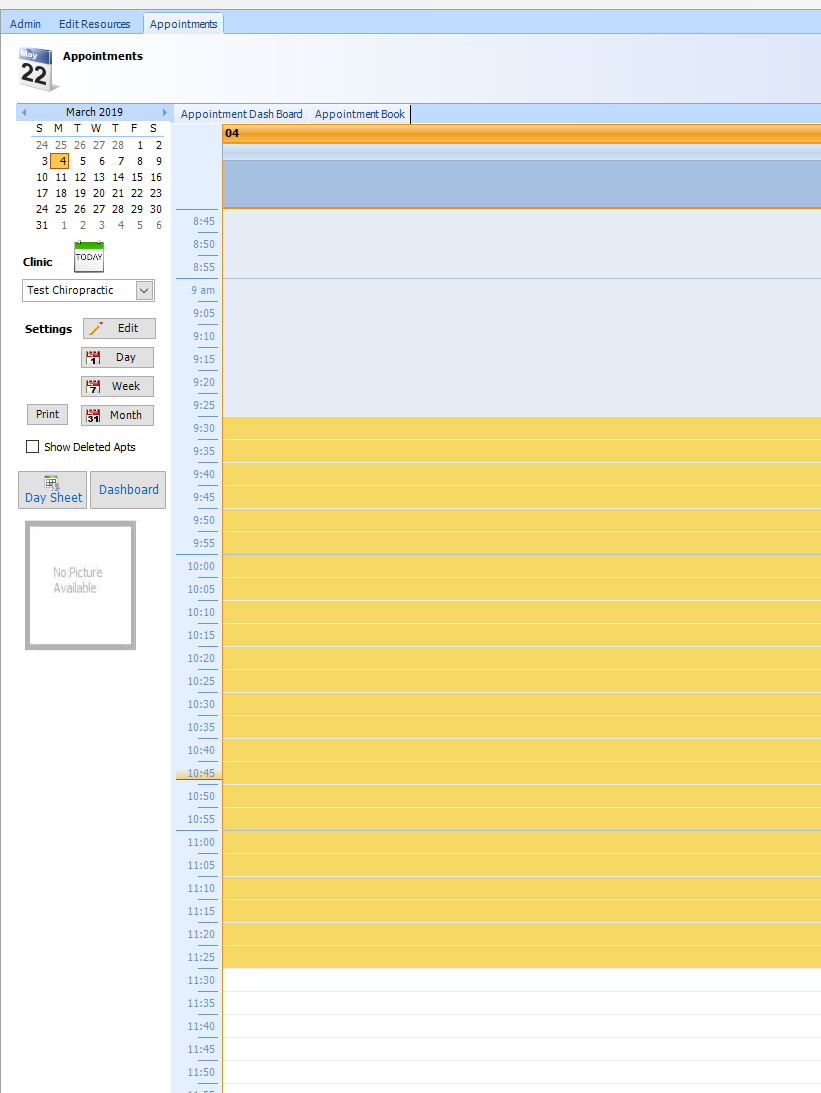
Task: Open the Edit Resources tab
Action: pyautogui.click(x=94, y=24)
